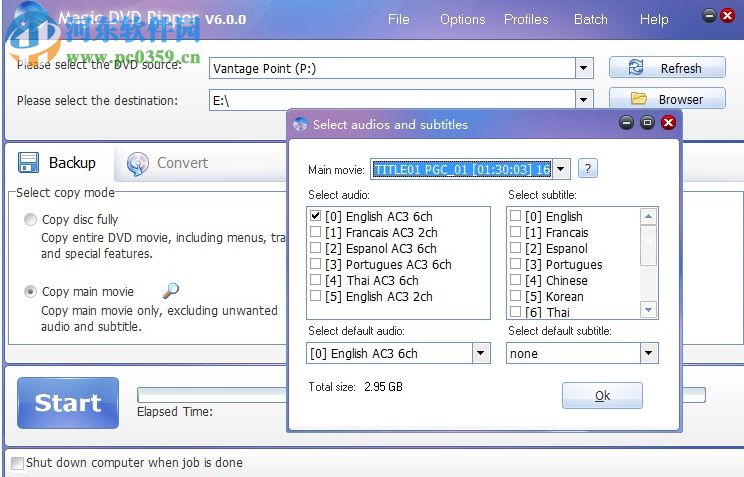Screen dimensions: 744x477
Task: Maximize the Select audios and subtitles dialog
Action: tap(647, 123)
